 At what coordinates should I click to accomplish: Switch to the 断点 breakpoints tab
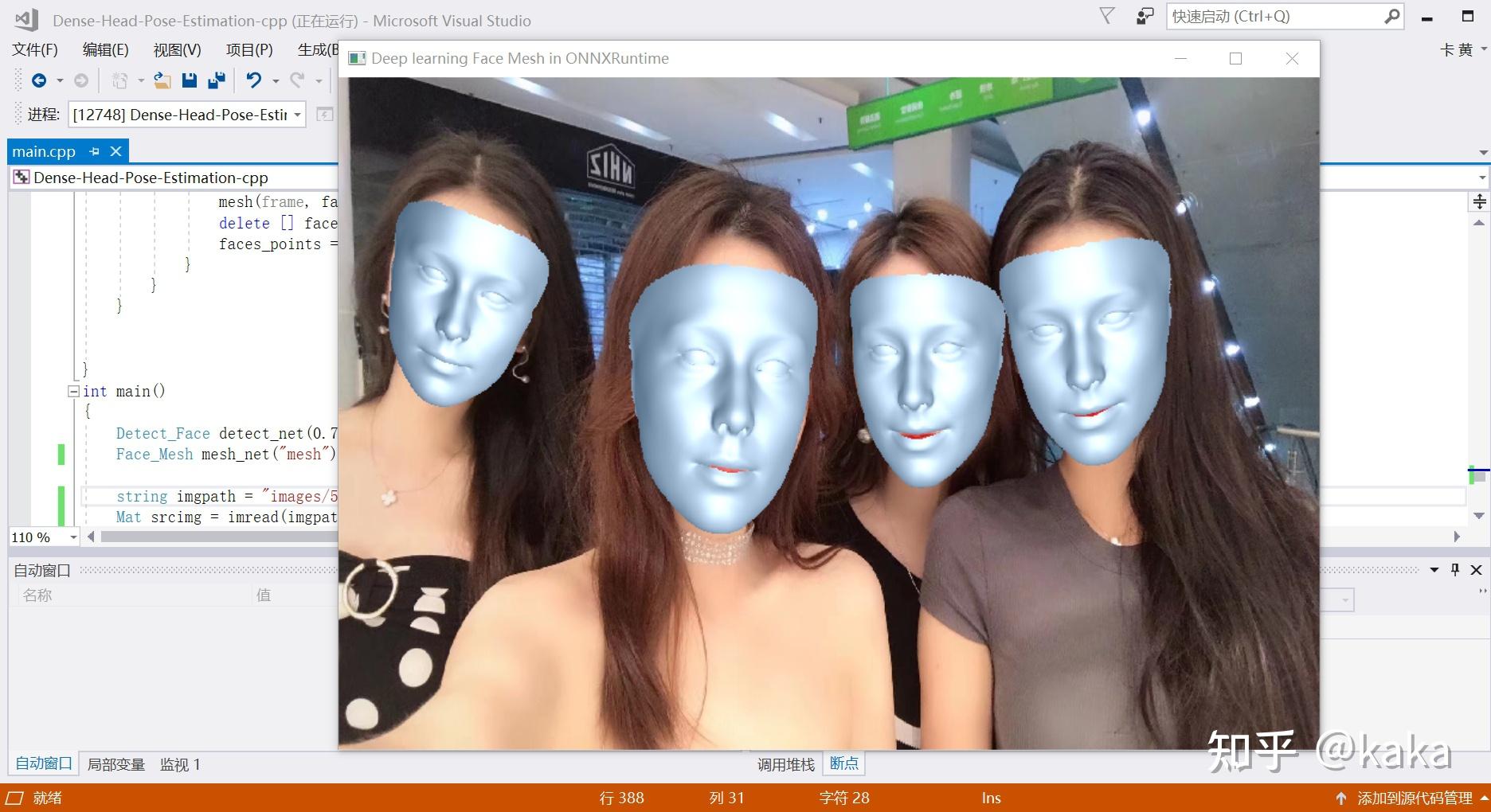click(x=843, y=764)
